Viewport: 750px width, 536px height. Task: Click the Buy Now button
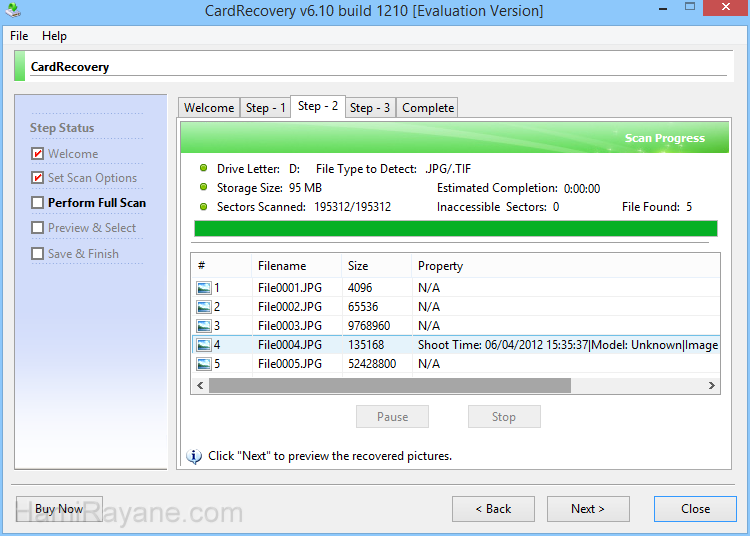[59, 509]
